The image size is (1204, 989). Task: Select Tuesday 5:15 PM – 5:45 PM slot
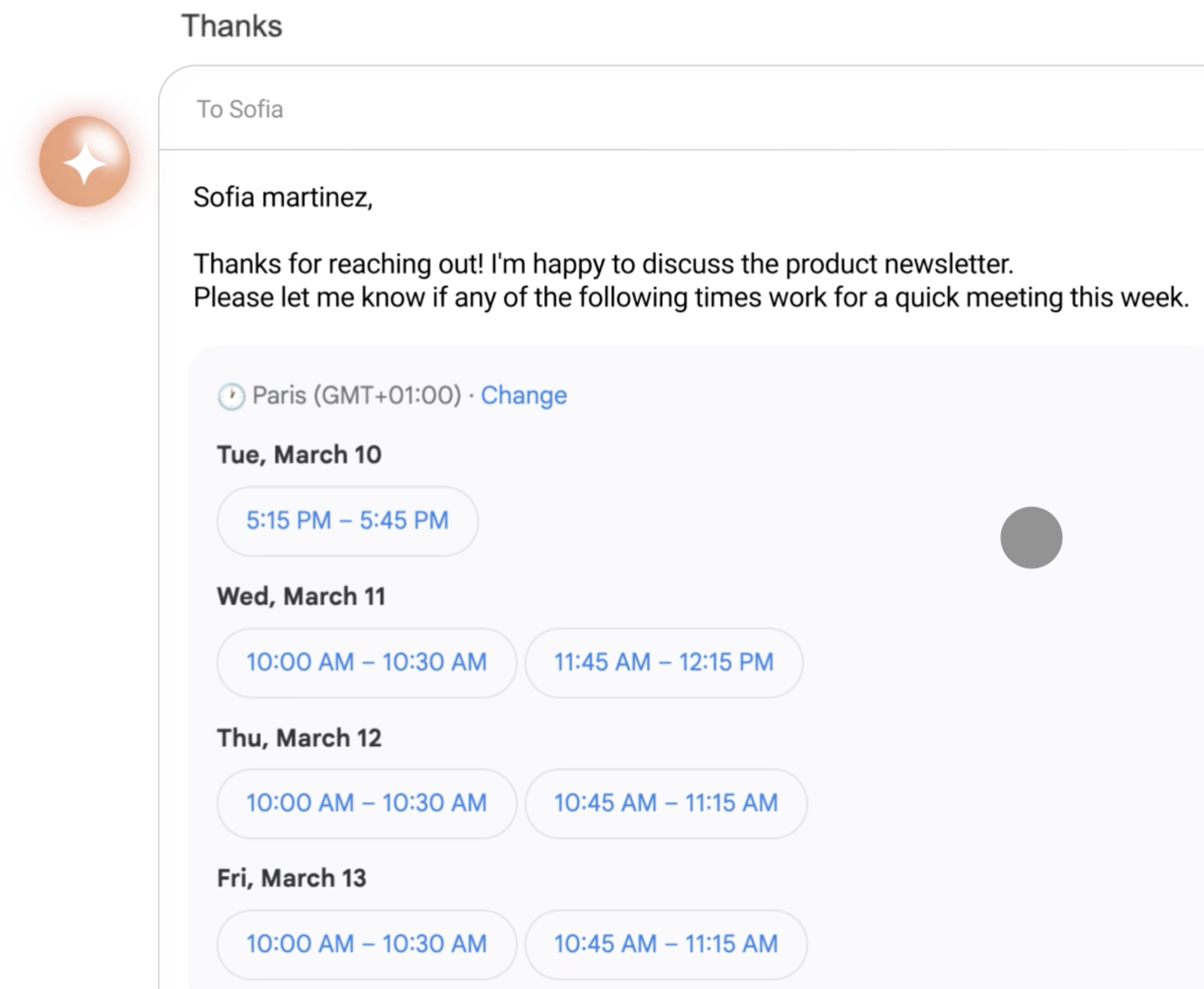point(347,521)
